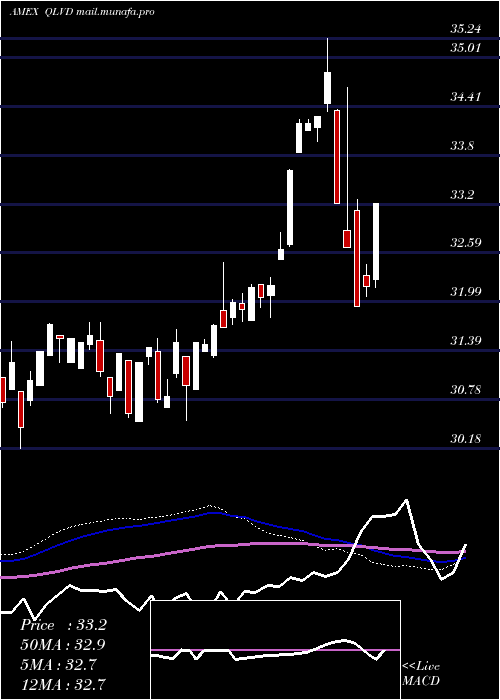This screenshot has width=500, height=700.
Task: Click the 30.18 price level label
Action: [x=466, y=438]
